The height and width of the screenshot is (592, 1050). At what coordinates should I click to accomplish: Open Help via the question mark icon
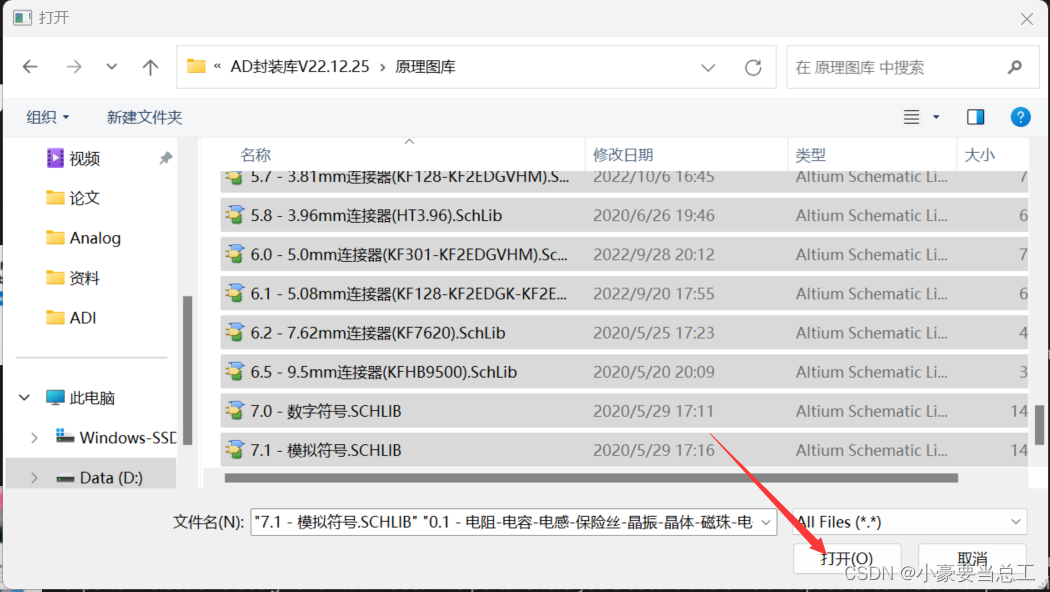point(1020,117)
